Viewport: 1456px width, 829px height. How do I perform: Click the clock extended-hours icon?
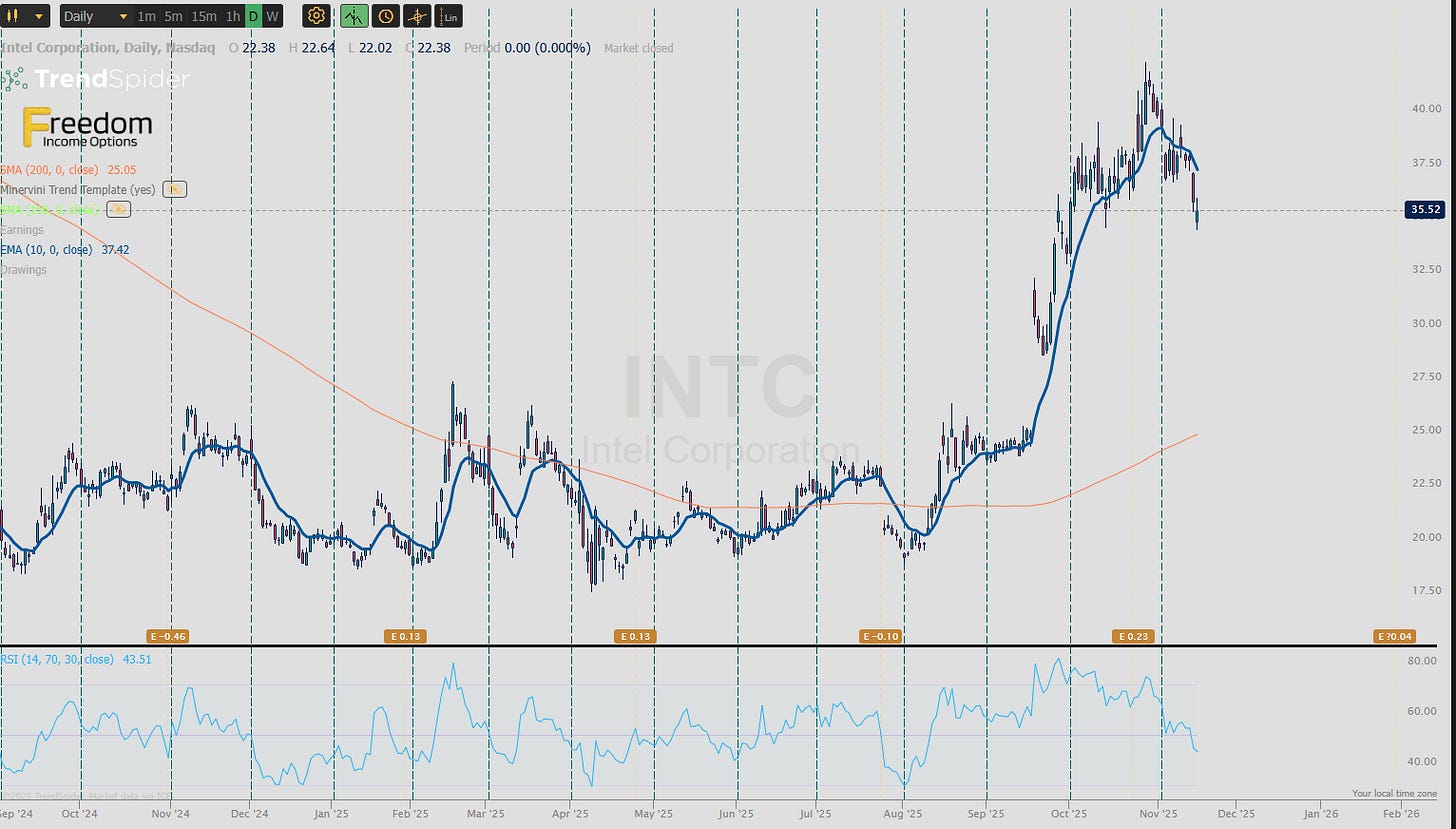pos(386,16)
